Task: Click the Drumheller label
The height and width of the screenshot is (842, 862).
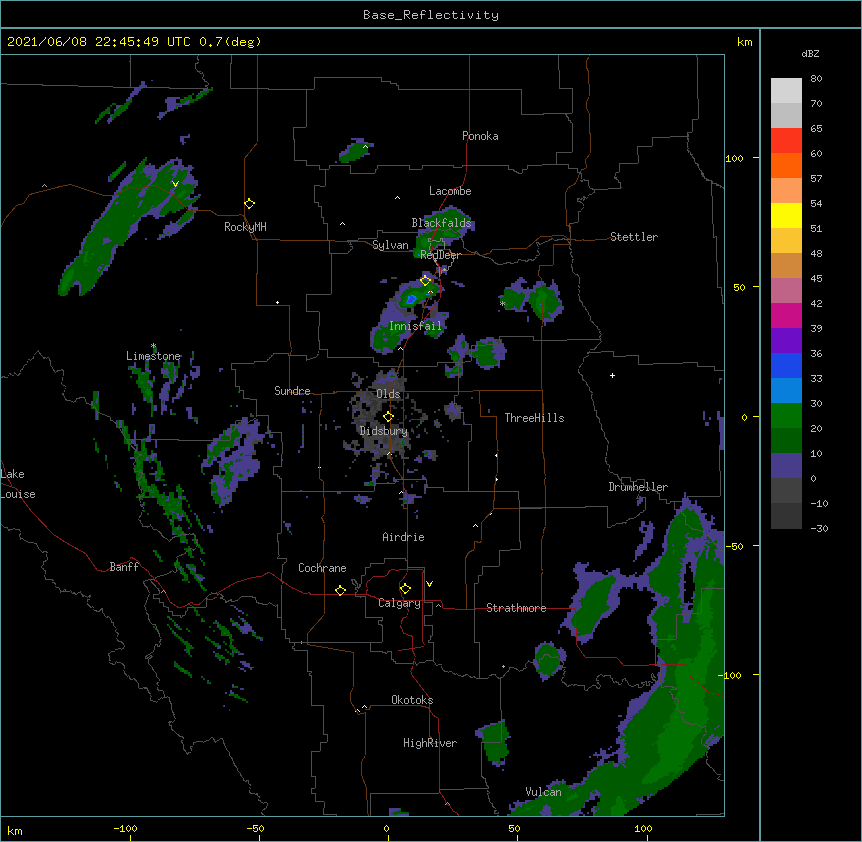Action: click(x=638, y=487)
